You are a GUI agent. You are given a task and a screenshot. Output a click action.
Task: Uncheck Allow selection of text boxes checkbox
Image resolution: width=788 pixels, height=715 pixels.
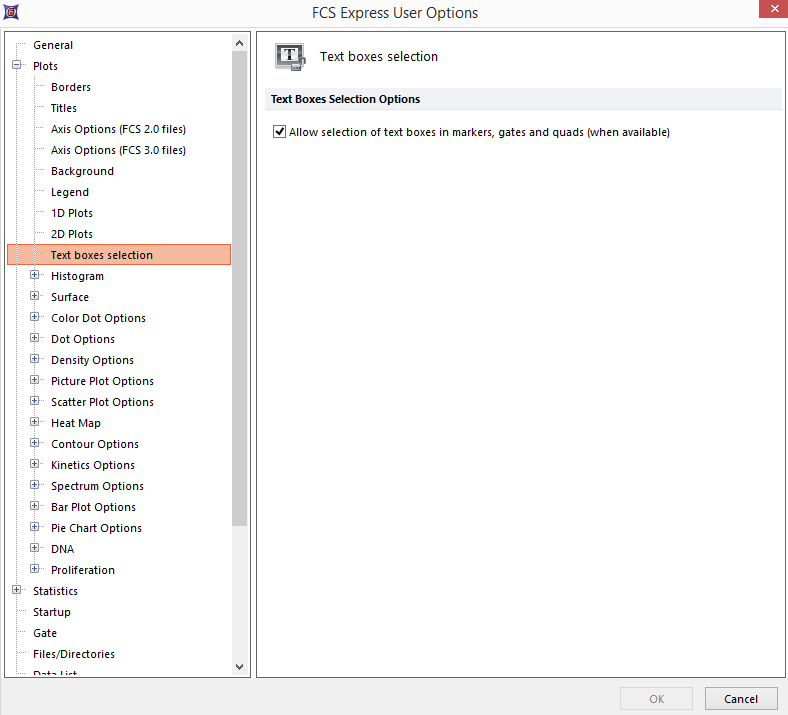tap(279, 132)
